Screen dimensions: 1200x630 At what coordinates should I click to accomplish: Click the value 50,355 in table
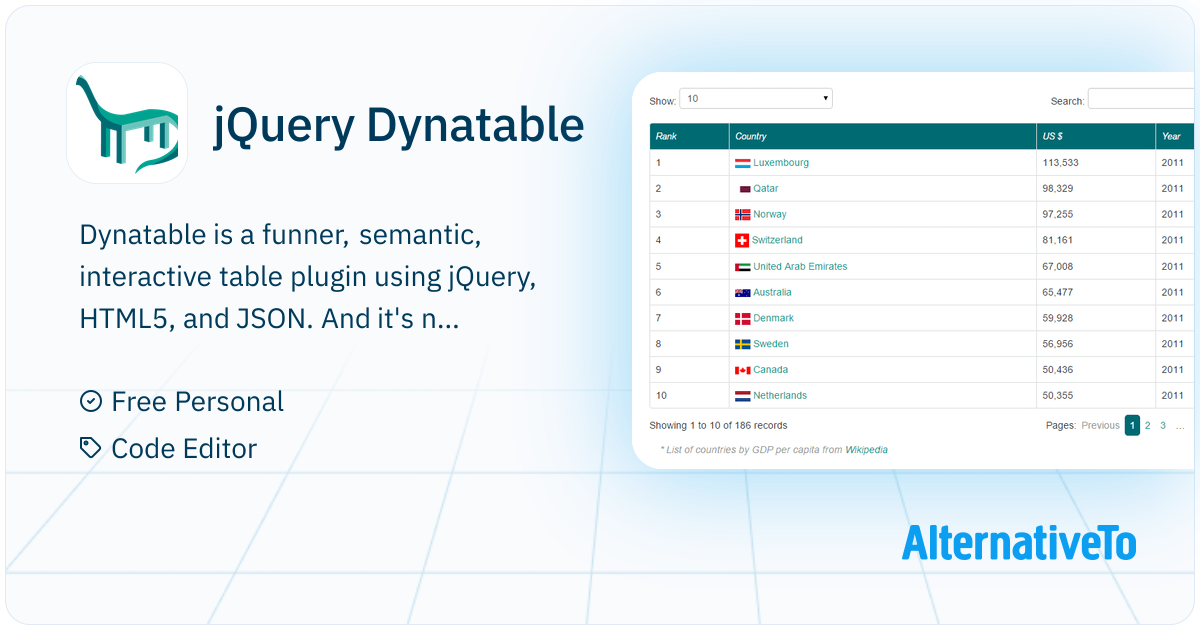[1058, 396]
